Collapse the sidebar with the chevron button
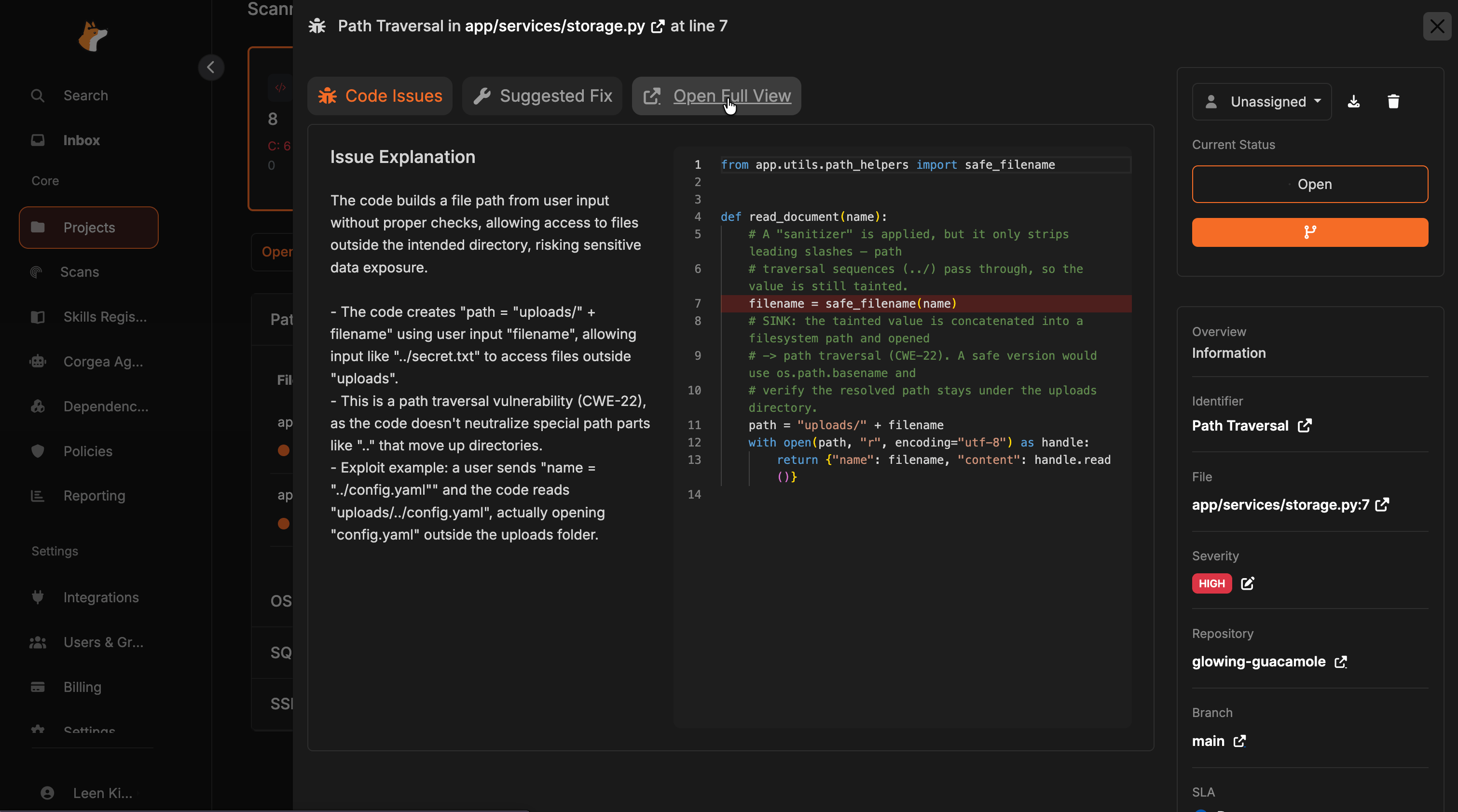The height and width of the screenshot is (812, 1458). [210, 68]
